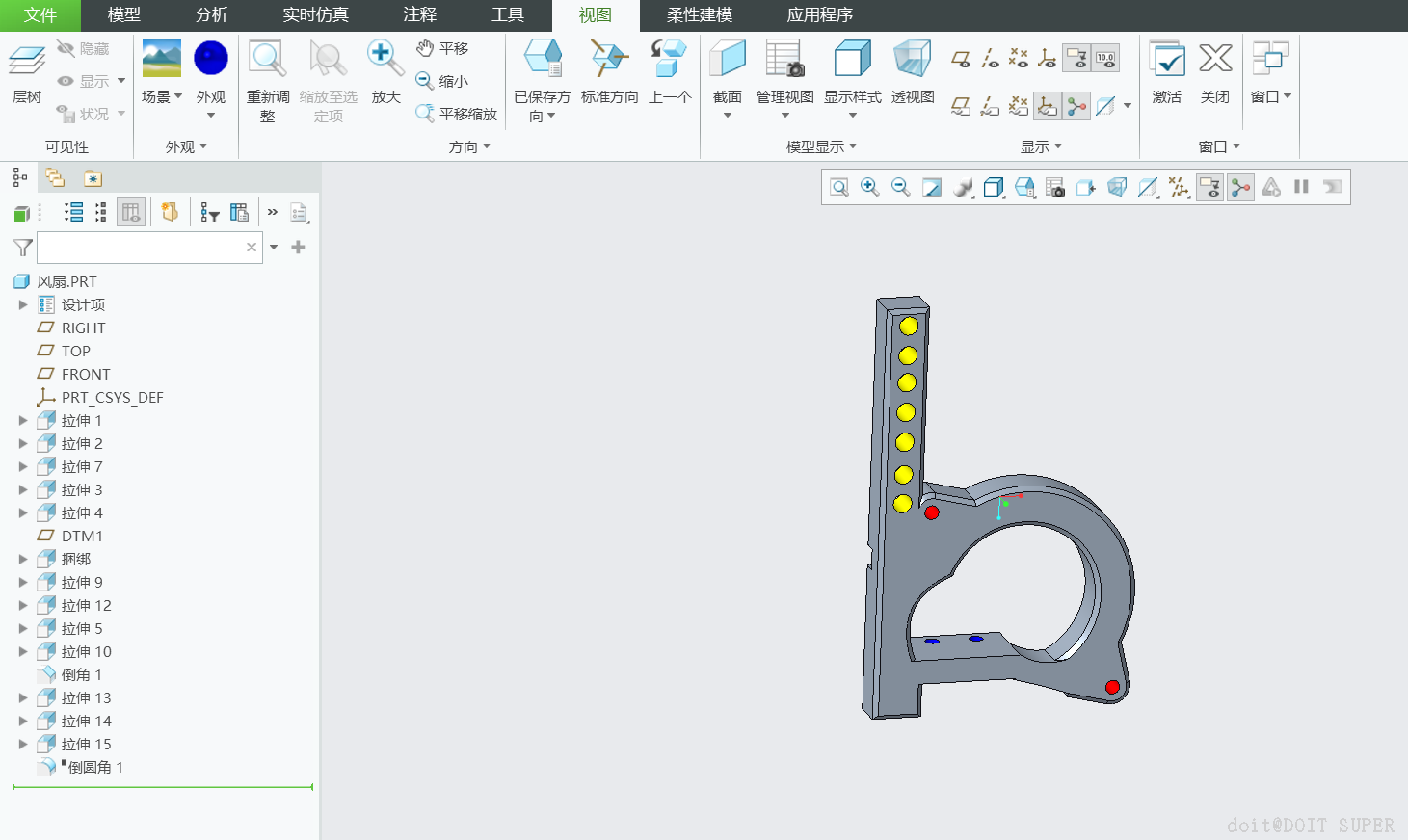The height and width of the screenshot is (840, 1408).
Task: Toggle spin center display in graphics toolbar
Action: [x=1240, y=187]
